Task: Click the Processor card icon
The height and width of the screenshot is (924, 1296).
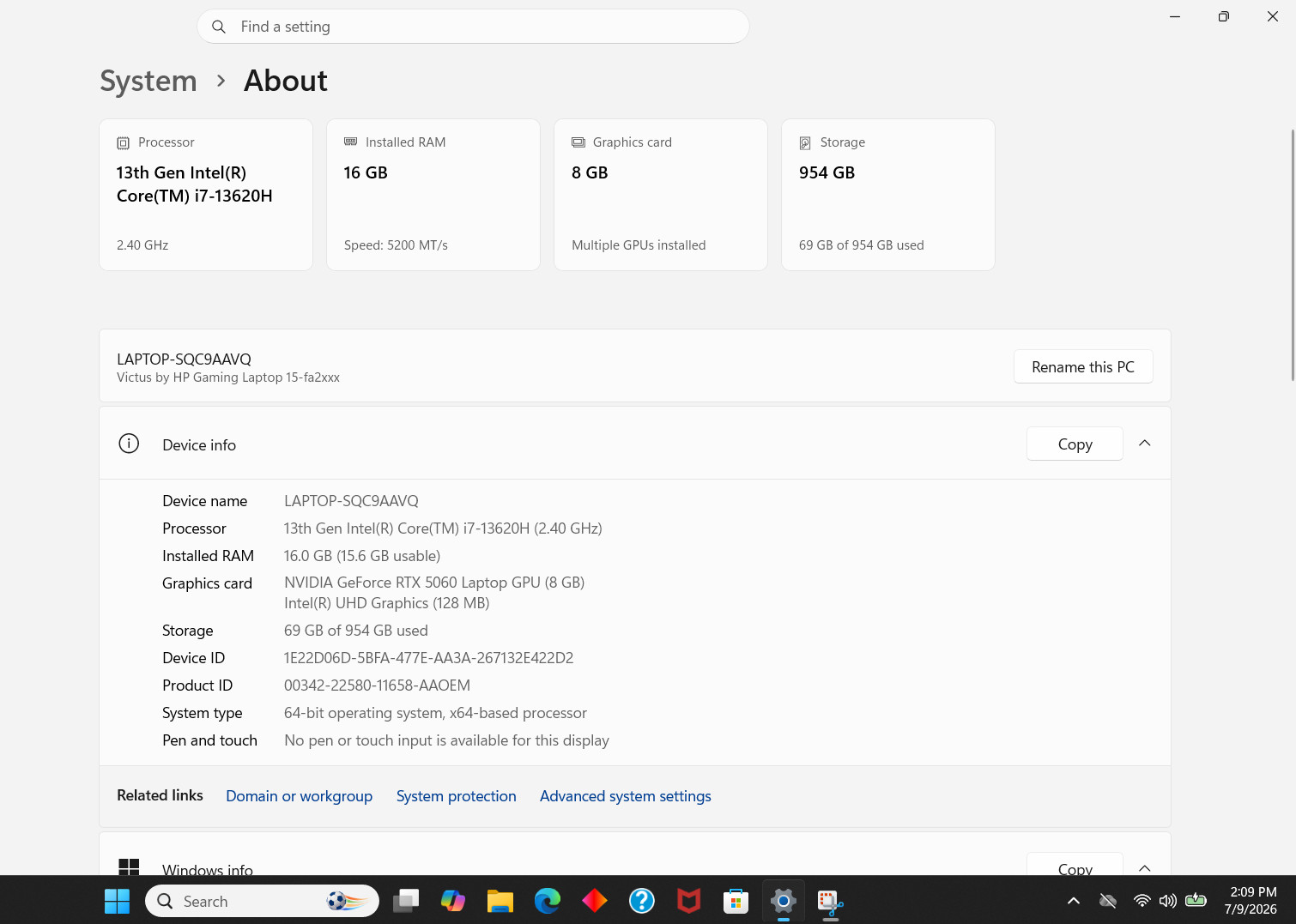Action: tap(123, 142)
